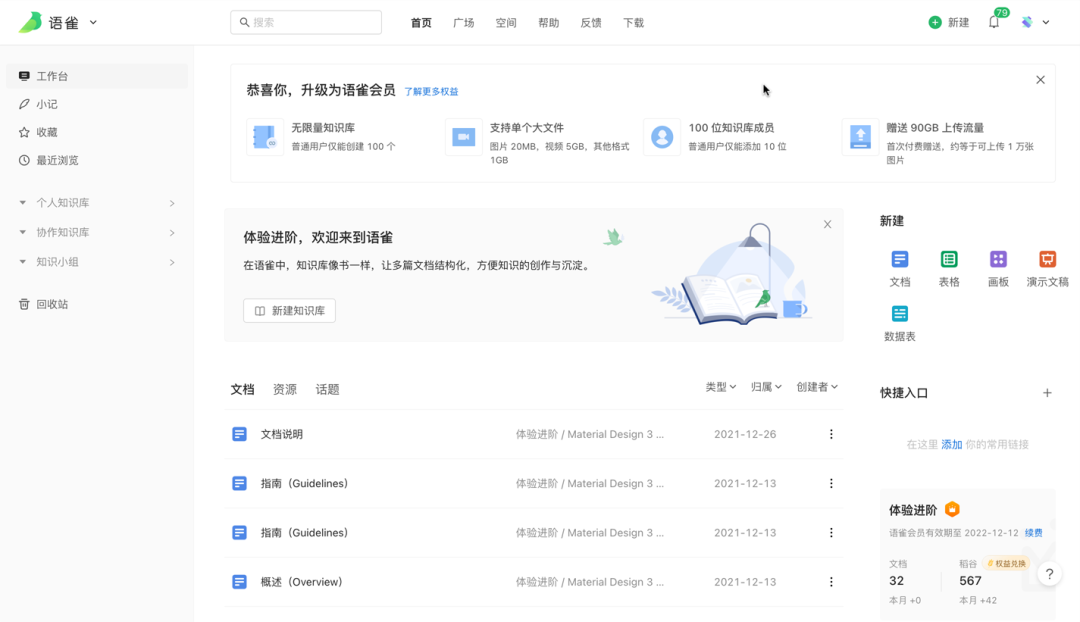Open the 了解更多权益 link

tap(431, 91)
